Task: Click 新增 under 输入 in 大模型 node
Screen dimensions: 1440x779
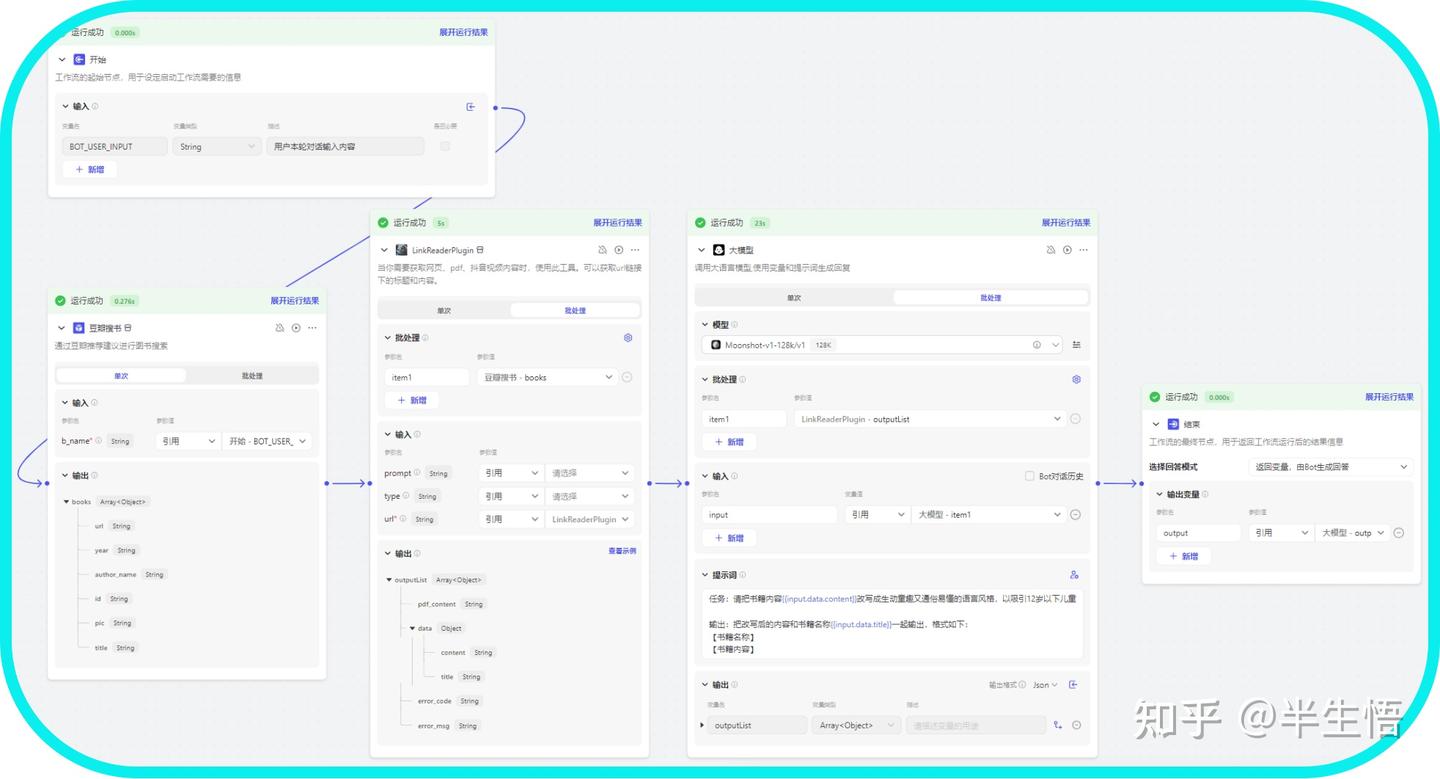Action: click(729, 538)
